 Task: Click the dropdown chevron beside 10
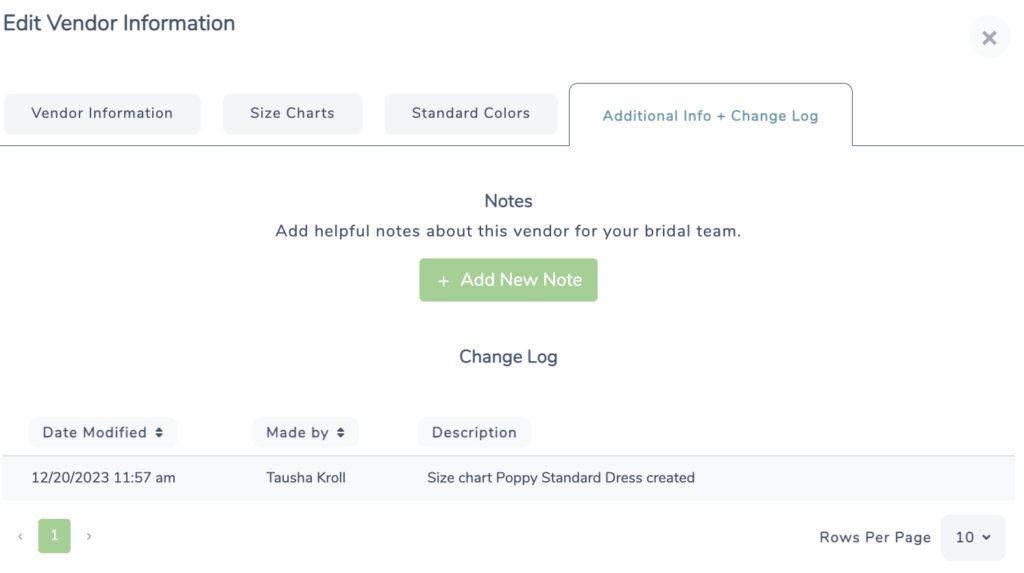point(986,537)
